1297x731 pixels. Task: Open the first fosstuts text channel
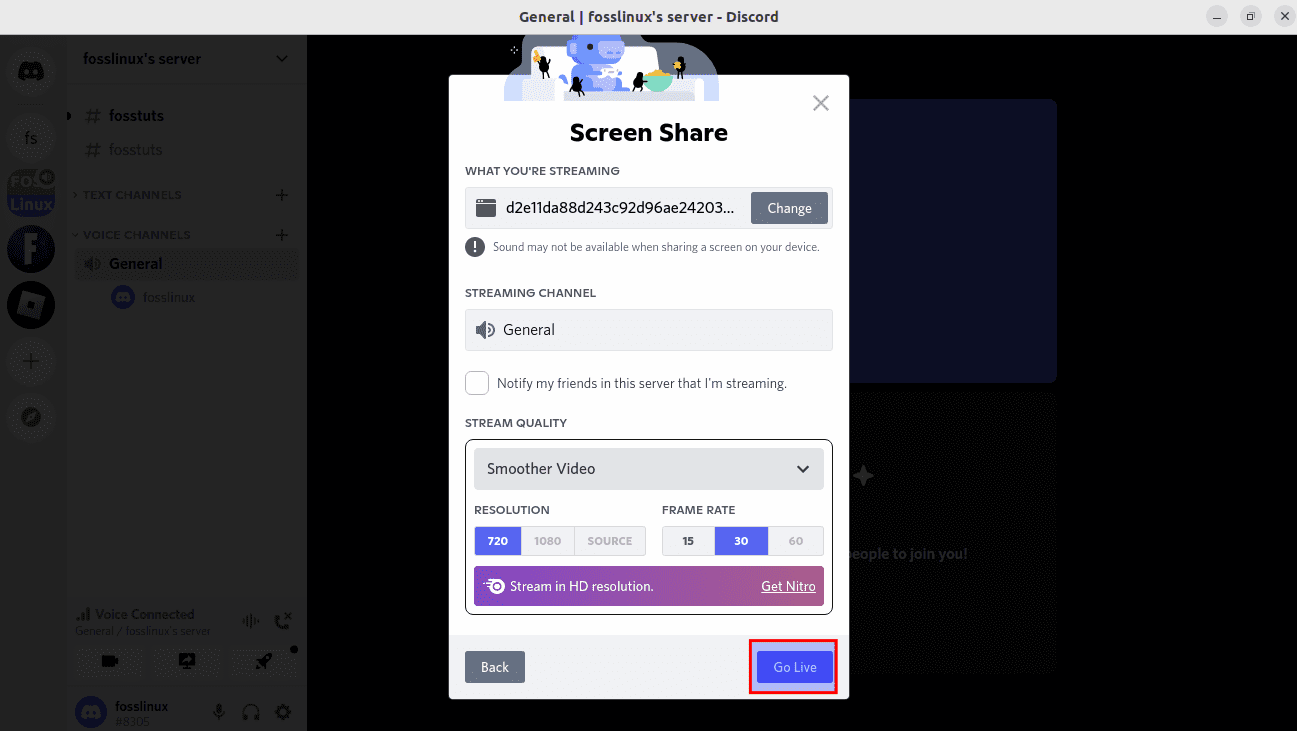pyautogui.click(x=186, y=116)
